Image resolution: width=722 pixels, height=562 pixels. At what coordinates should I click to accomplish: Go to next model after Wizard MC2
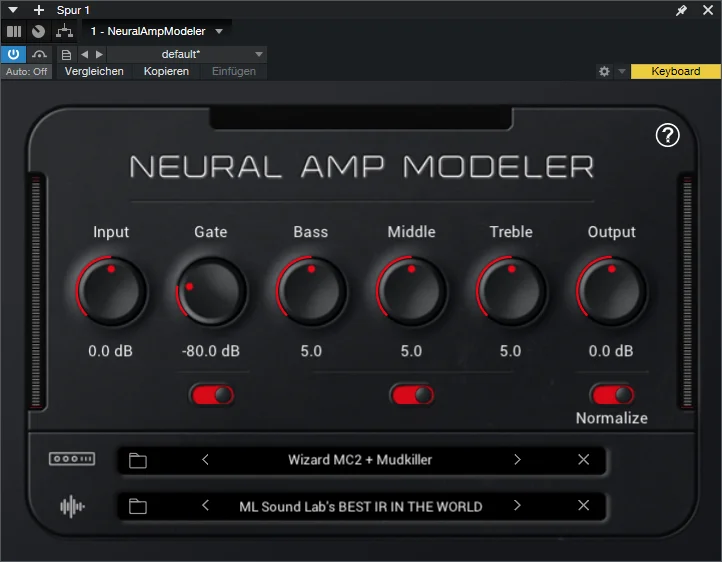[x=517, y=459]
